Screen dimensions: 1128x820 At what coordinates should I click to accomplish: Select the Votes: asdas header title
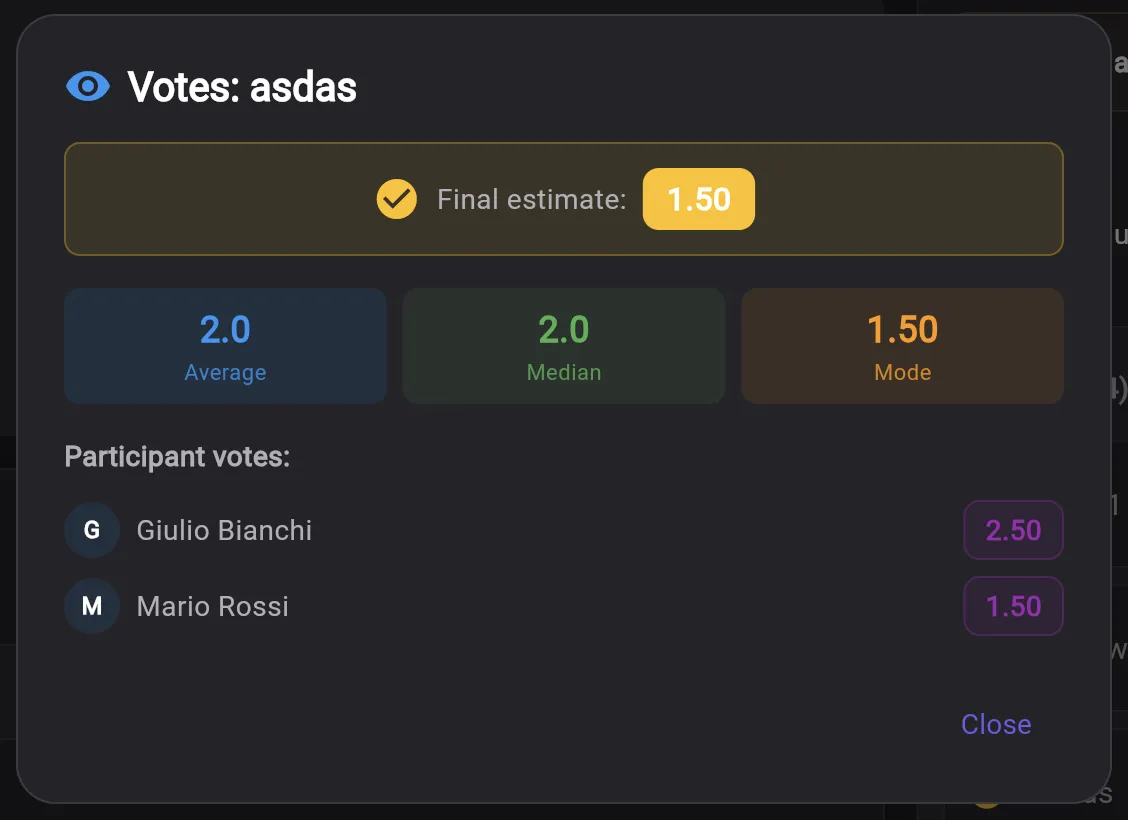pos(241,88)
